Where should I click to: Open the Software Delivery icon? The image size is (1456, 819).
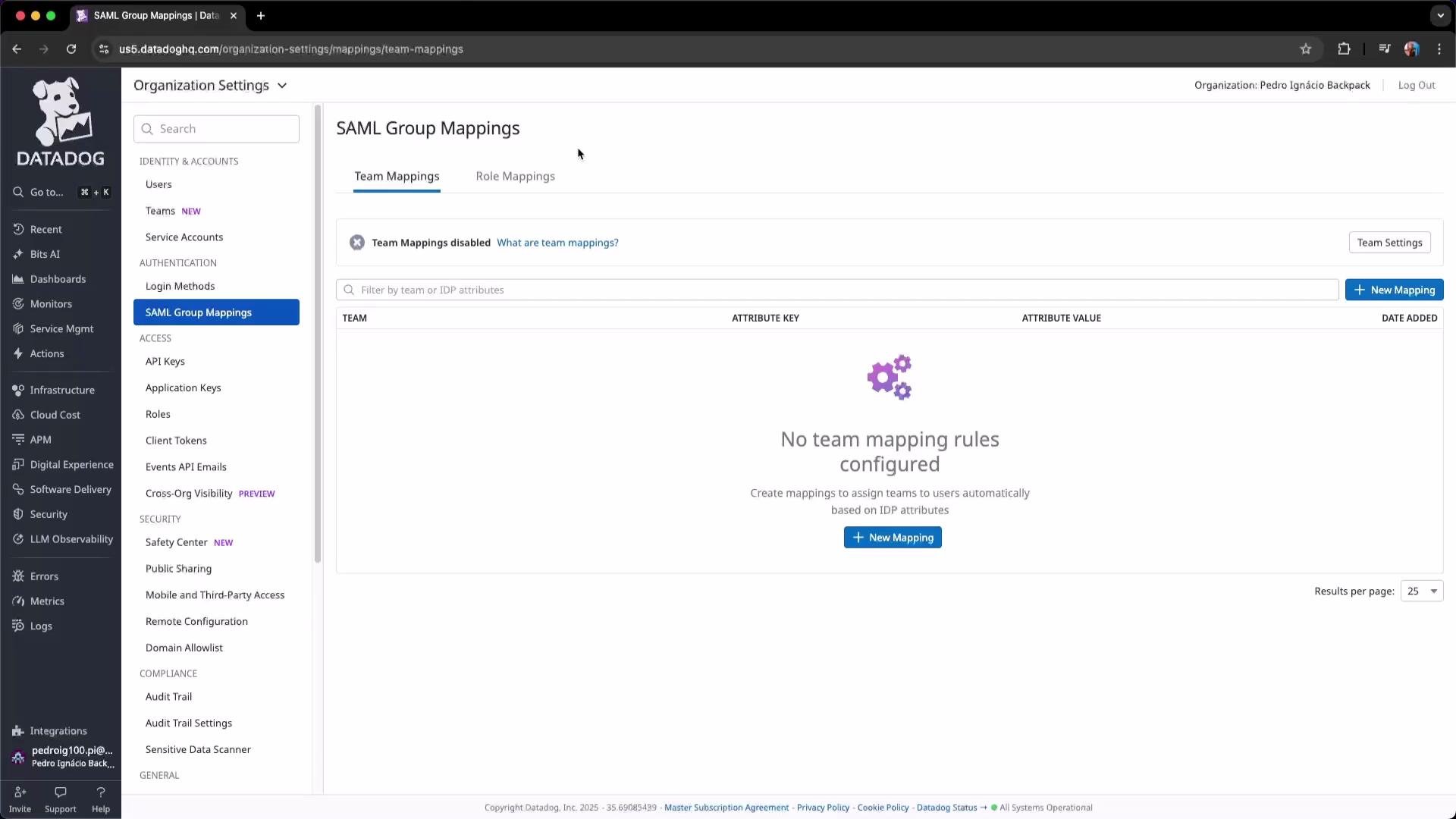18,489
